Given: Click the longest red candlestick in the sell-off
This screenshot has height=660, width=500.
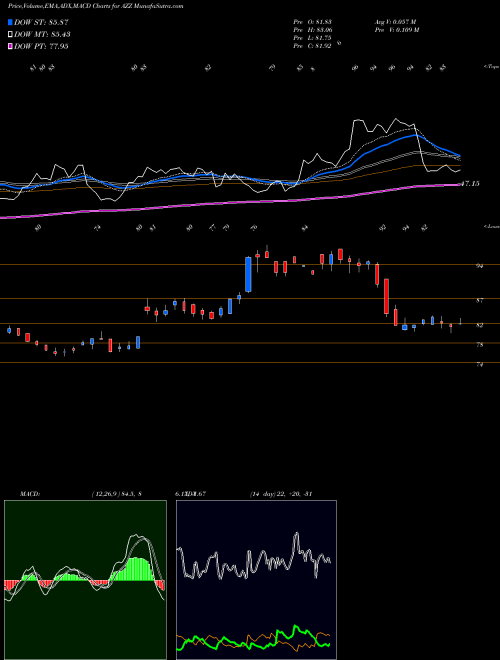Looking at the screenshot, I should click(x=386, y=296).
